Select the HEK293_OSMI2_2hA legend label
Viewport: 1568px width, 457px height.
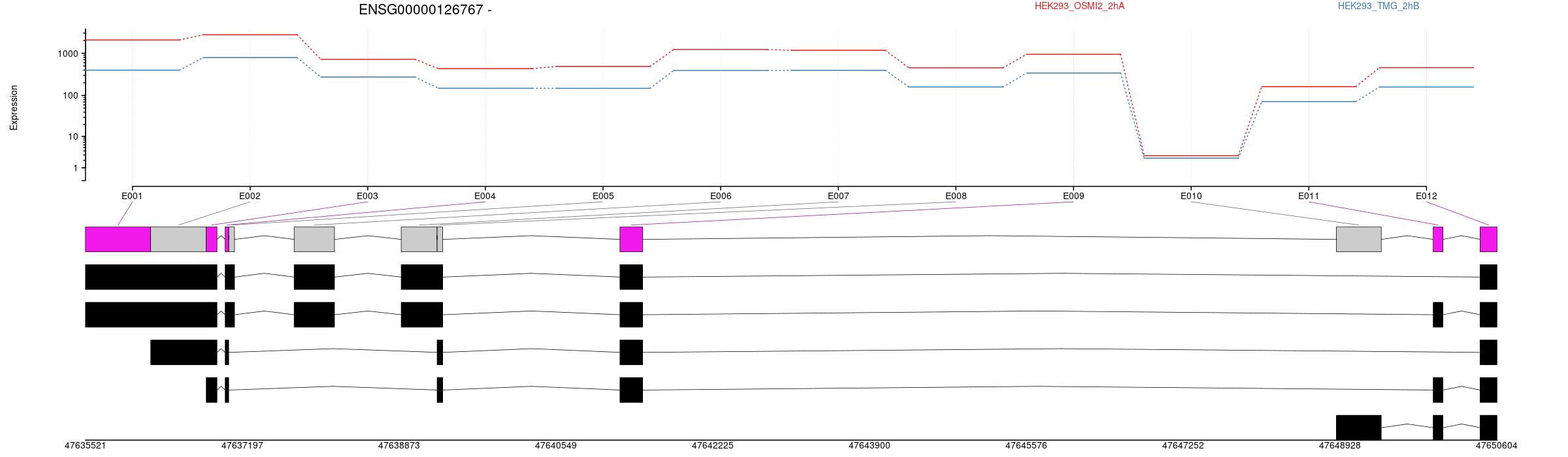pyautogui.click(x=1079, y=7)
